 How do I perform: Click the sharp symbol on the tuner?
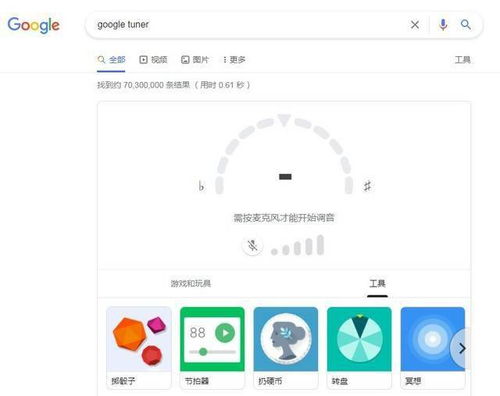coord(367,186)
